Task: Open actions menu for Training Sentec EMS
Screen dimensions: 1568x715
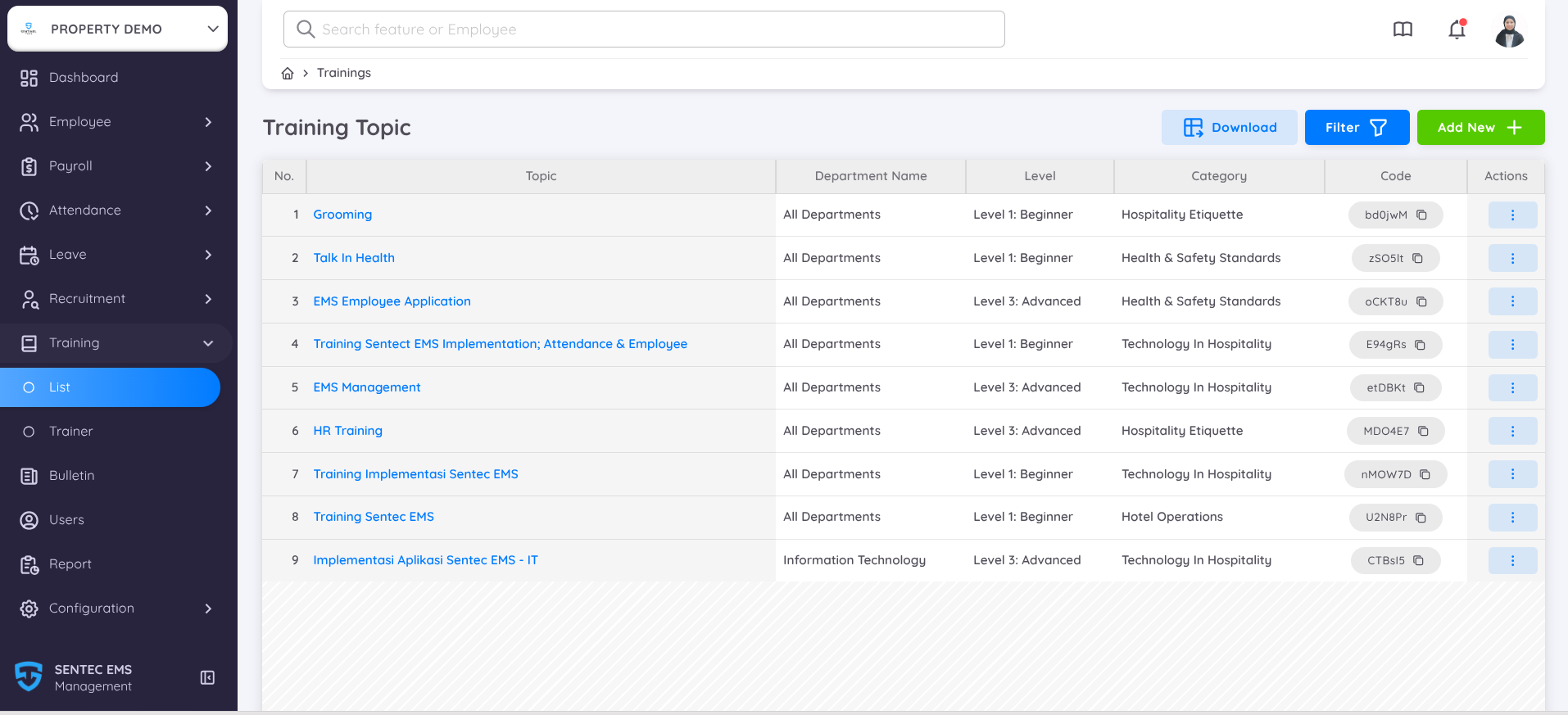Action: (x=1512, y=518)
